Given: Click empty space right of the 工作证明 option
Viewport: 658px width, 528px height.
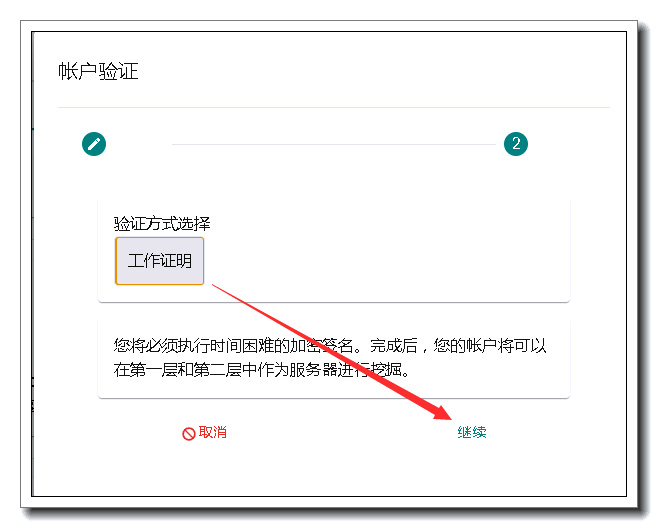Looking at the screenshot, I should tap(390, 261).
